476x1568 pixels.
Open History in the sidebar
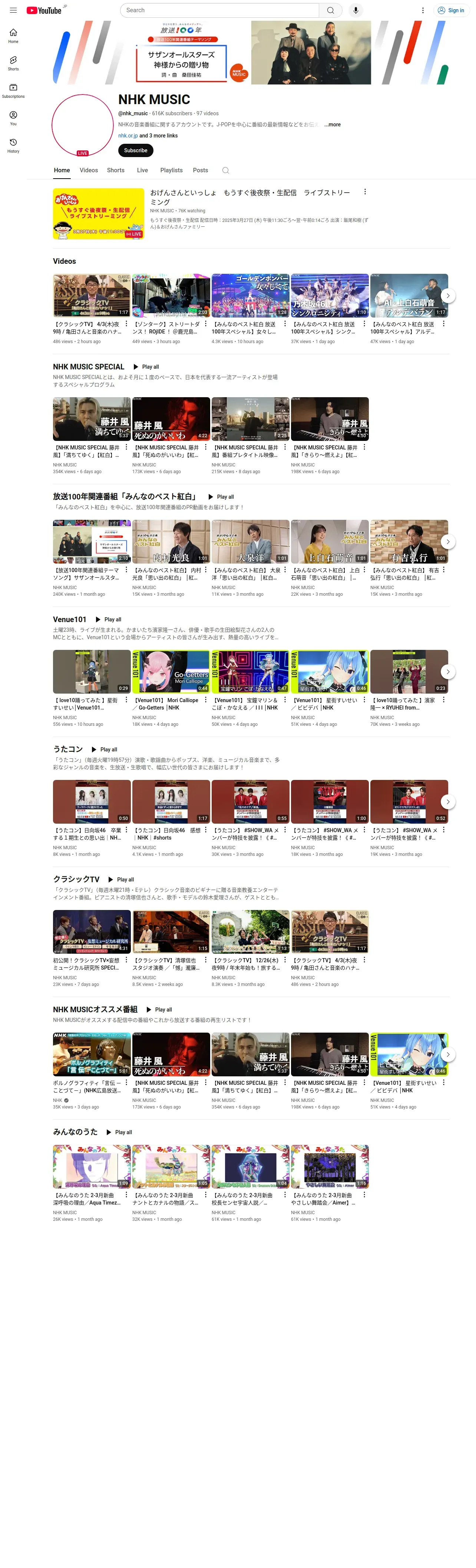(13, 146)
